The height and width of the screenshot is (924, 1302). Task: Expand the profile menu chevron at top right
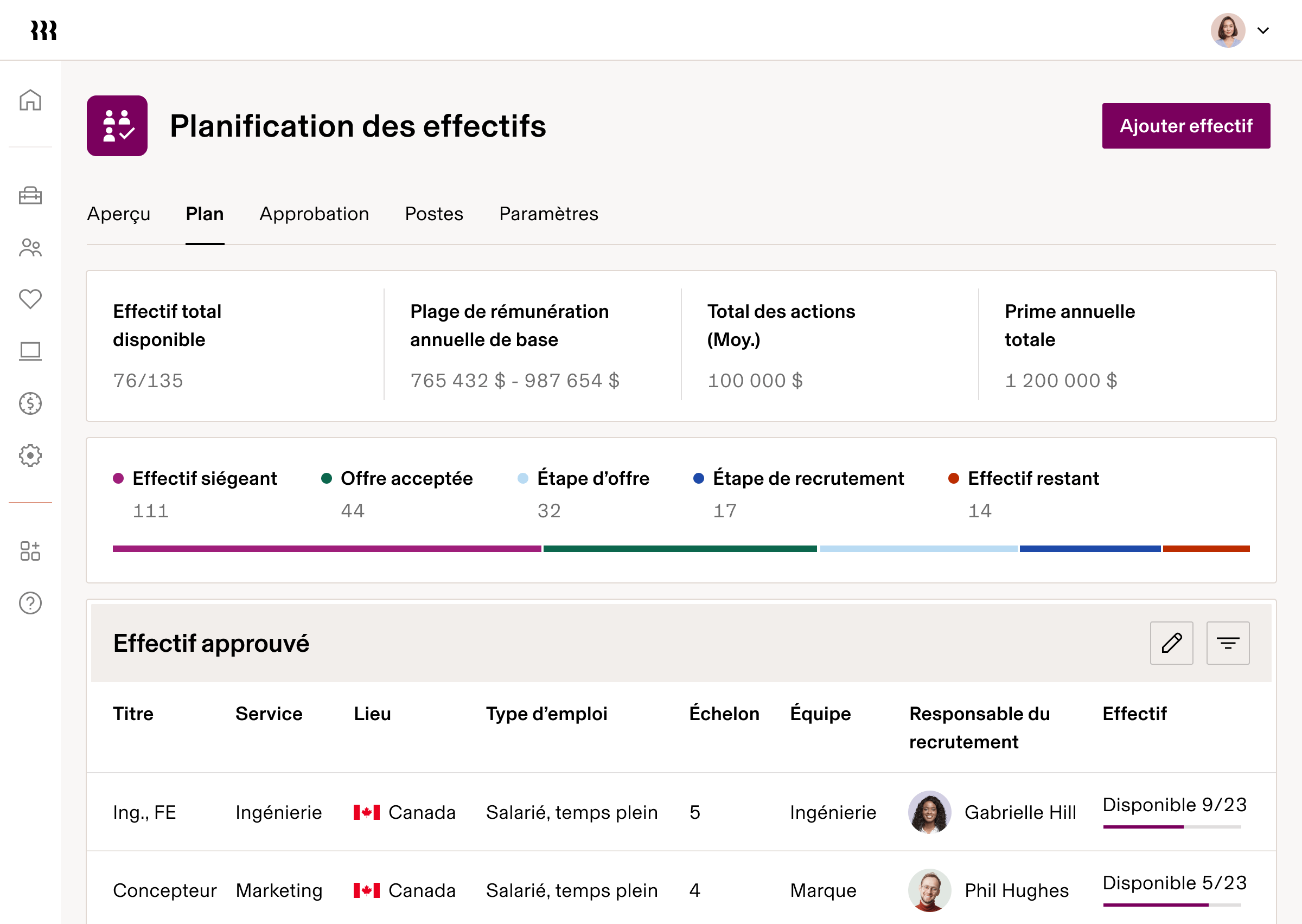point(1263,30)
